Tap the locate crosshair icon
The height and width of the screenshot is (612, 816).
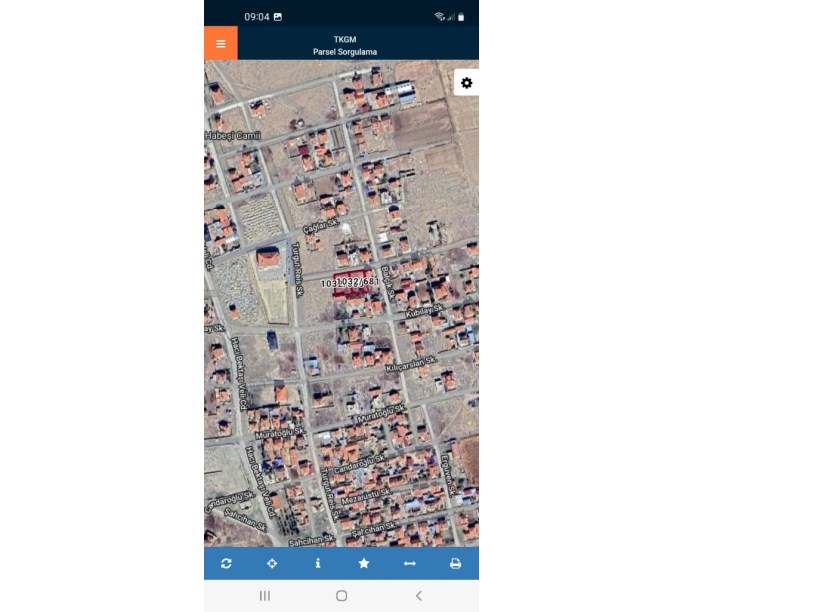coord(272,563)
